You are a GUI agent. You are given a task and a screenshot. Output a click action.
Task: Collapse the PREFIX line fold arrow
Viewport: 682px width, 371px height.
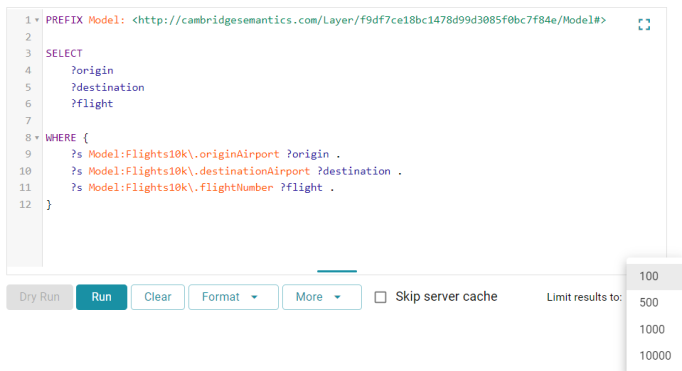click(x=37, y=20)
